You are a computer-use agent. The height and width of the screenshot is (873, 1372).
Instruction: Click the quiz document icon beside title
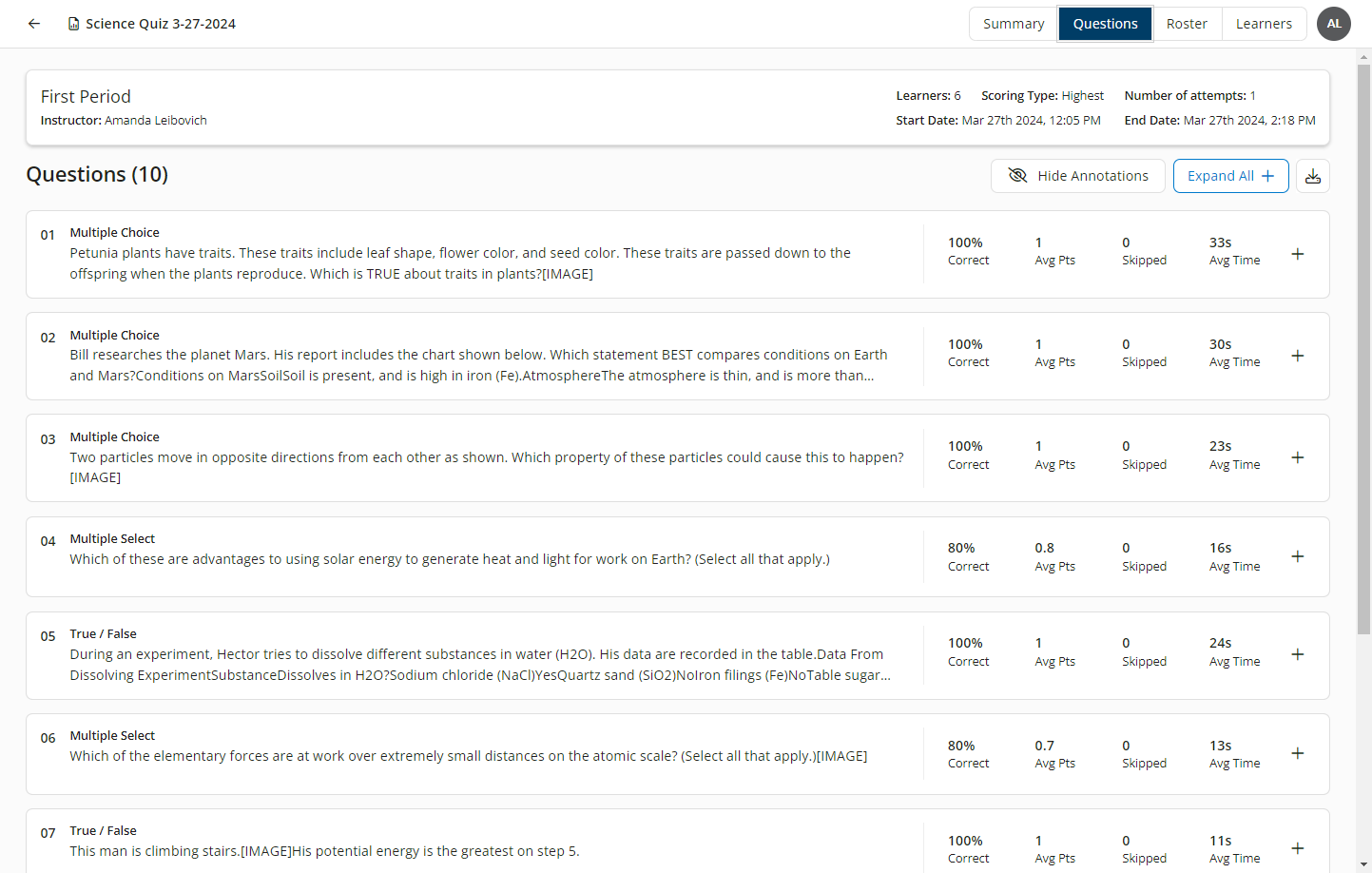click(x=73, y=24)
